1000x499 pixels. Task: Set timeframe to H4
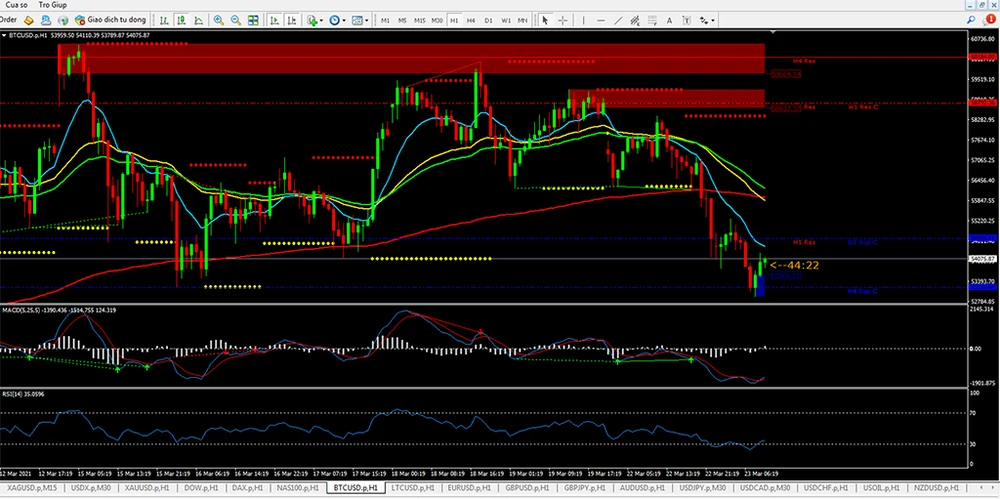click(x=471, y=20)
